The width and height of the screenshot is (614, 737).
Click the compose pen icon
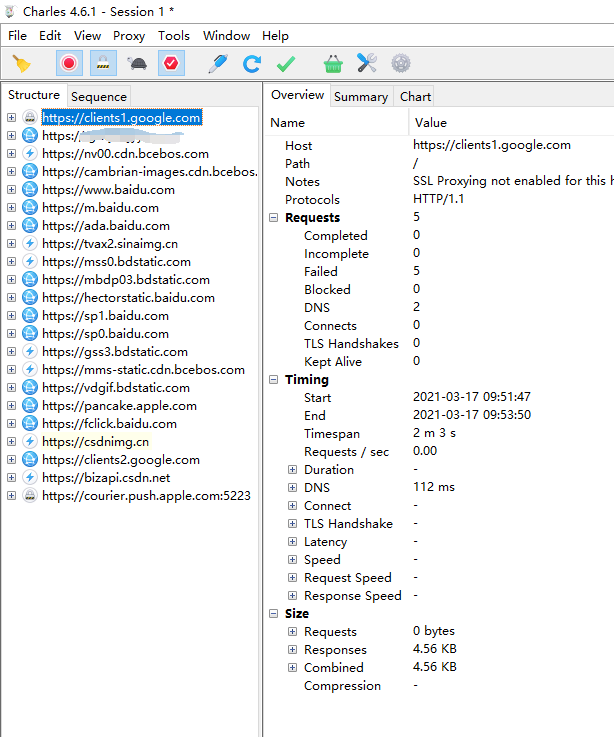pyautogui.click(x=218, y=63)
